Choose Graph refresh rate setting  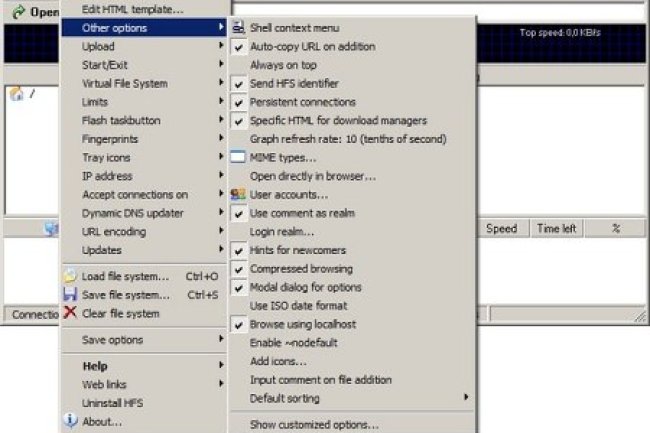pos(353,139)
